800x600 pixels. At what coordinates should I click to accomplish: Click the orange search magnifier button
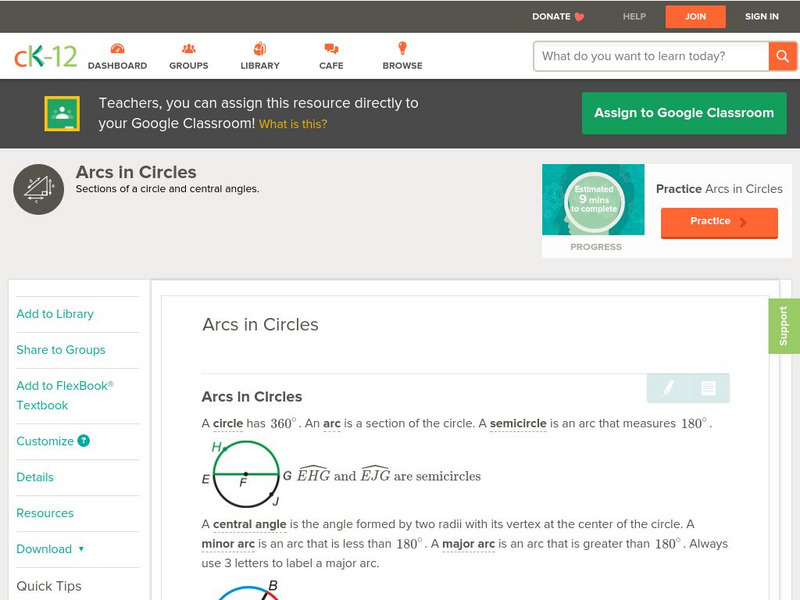782,56
